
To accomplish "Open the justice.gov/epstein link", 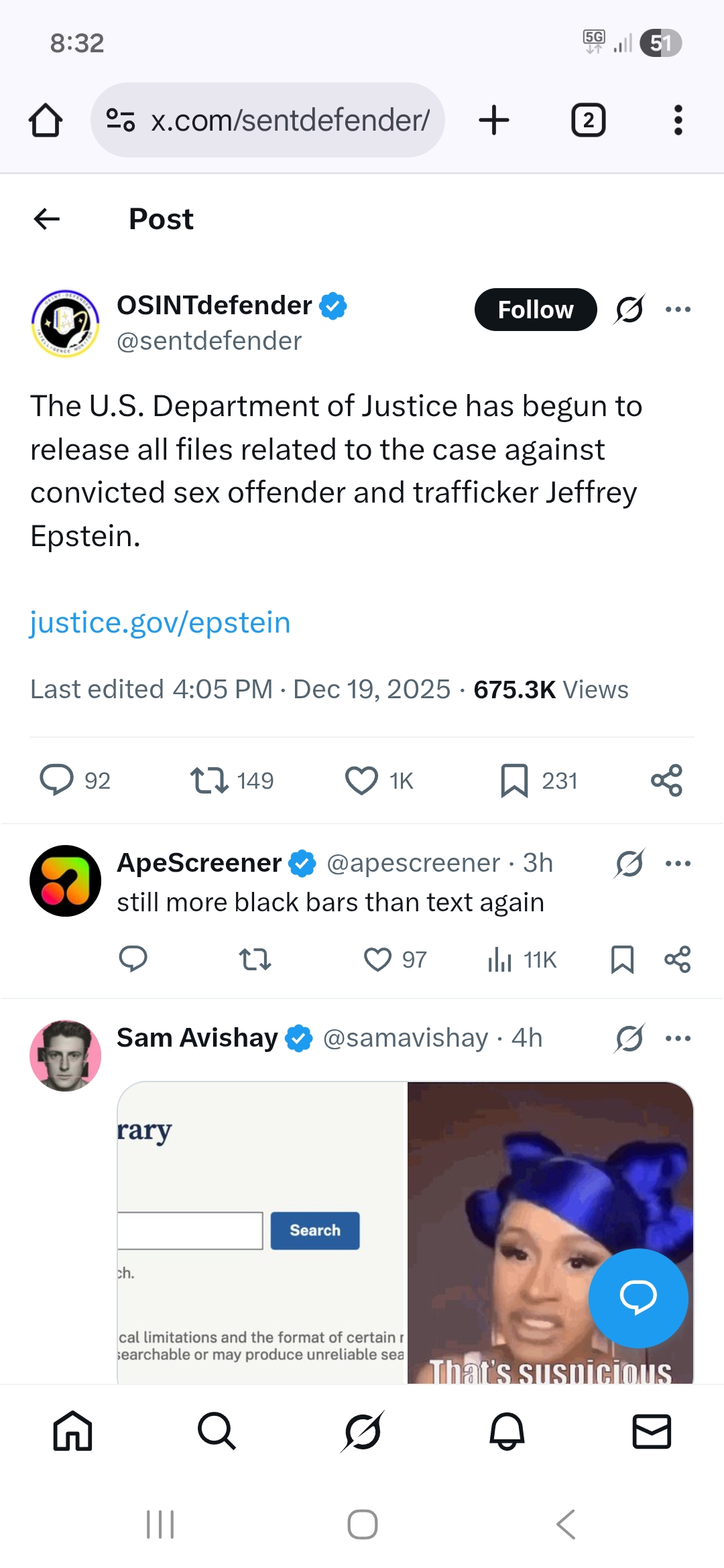I will tap(160, 622).
